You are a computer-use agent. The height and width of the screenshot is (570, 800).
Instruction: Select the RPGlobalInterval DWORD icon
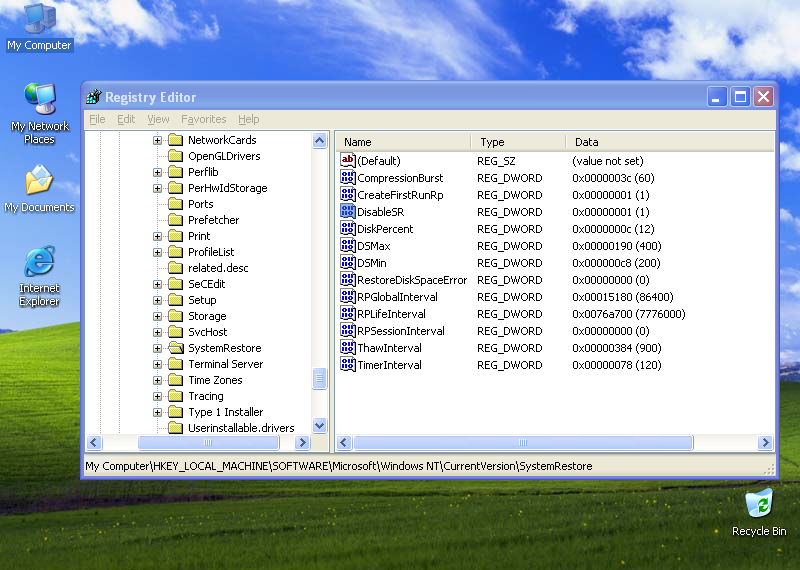pyautogui.click(x=348, y=296)
